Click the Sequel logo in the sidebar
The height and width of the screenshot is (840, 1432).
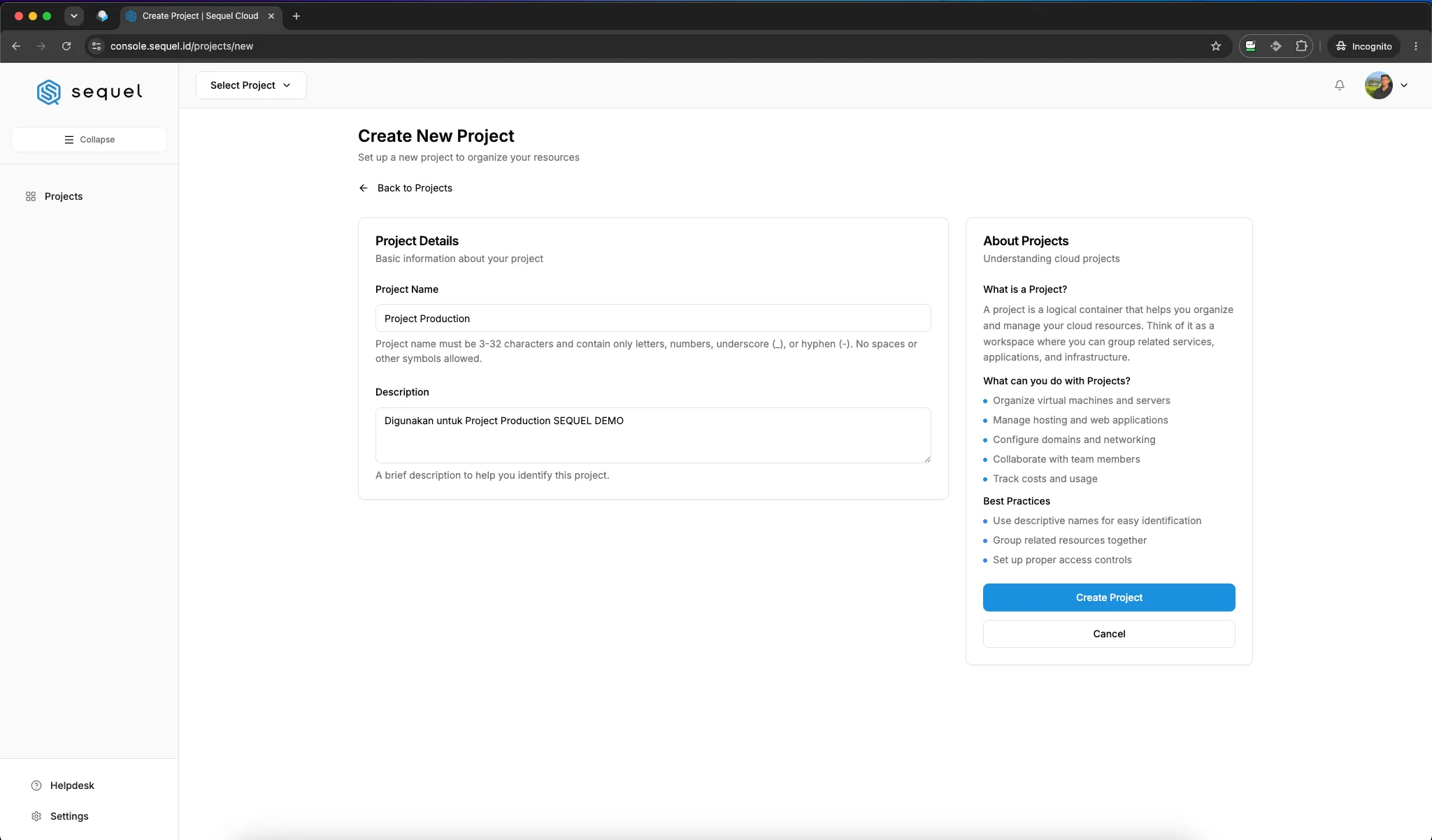(x=89, y=92)
